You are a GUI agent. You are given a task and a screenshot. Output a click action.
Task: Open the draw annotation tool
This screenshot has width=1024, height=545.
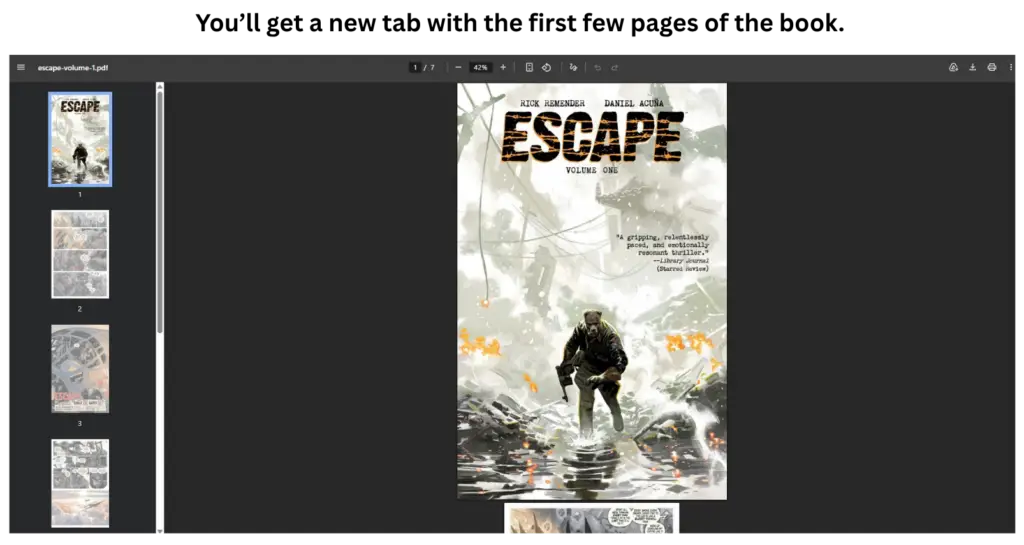coord(573,67)
